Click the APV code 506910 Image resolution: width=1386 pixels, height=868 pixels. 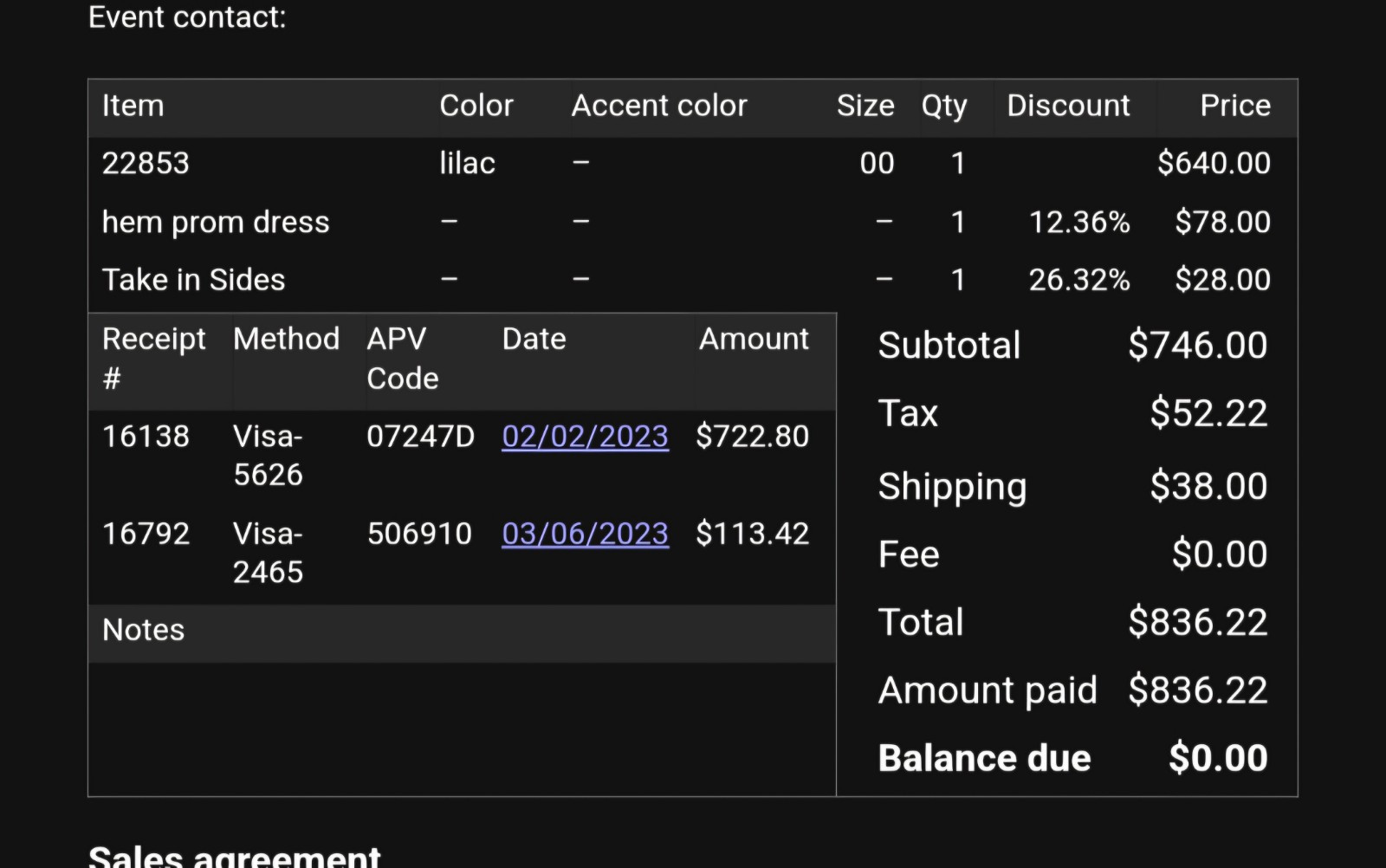[x=419, y=534]
